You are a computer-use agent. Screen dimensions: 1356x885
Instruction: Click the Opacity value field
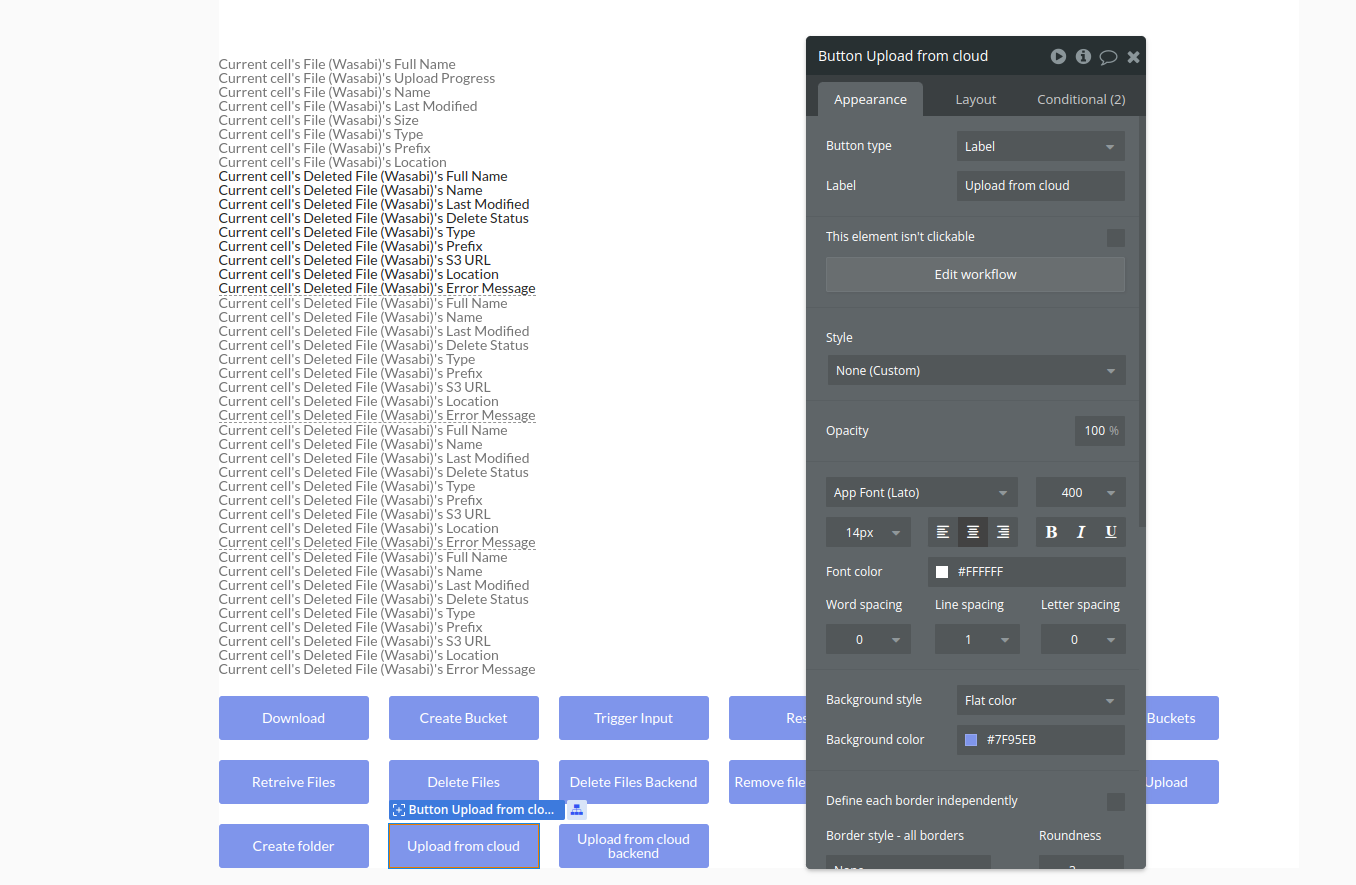click(1100, 431)
